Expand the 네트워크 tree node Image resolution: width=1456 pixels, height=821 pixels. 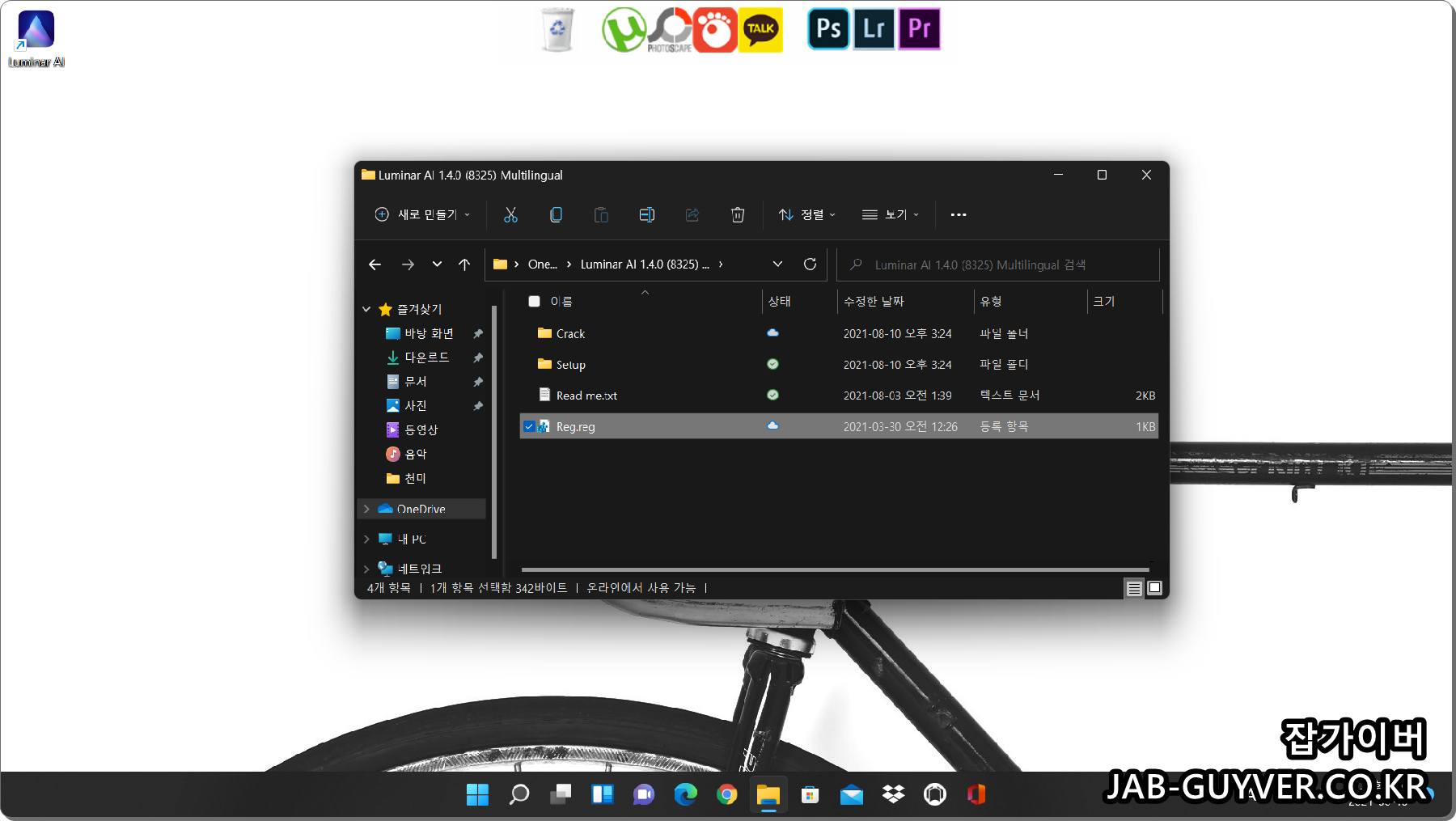click(366, 569)
